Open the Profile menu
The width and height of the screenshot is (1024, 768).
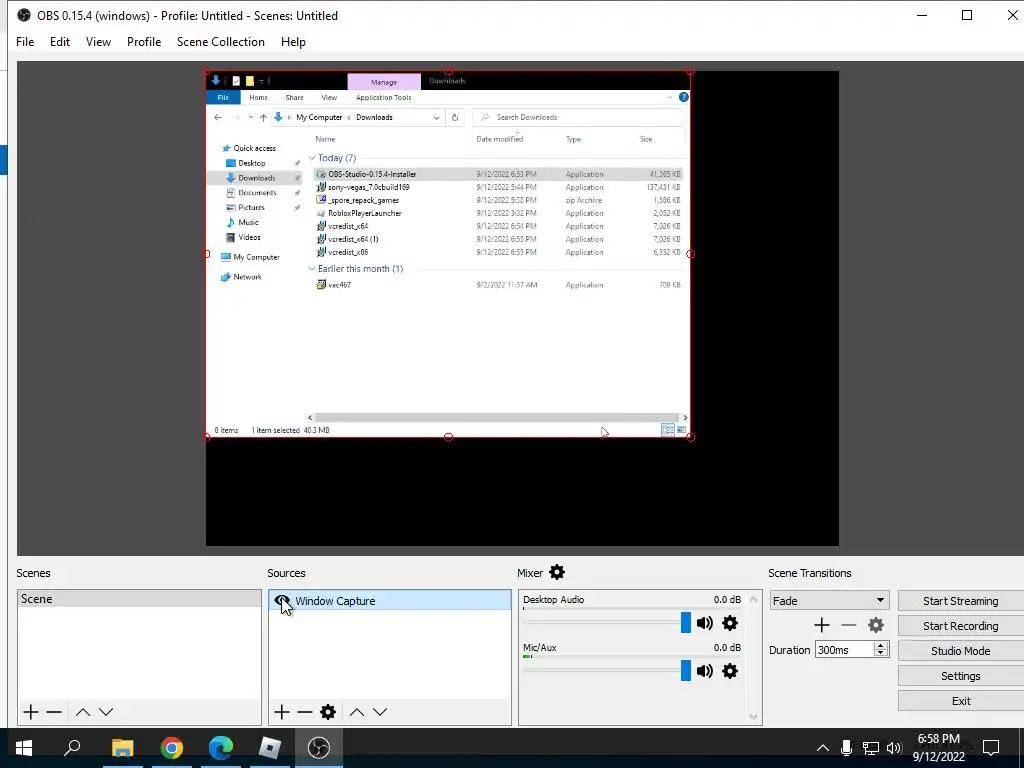point(144,42)
